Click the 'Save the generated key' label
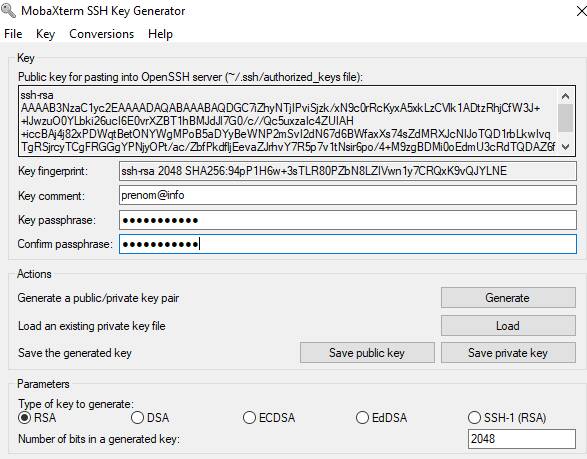Viewport: 587px width, 459px height. 74,353
